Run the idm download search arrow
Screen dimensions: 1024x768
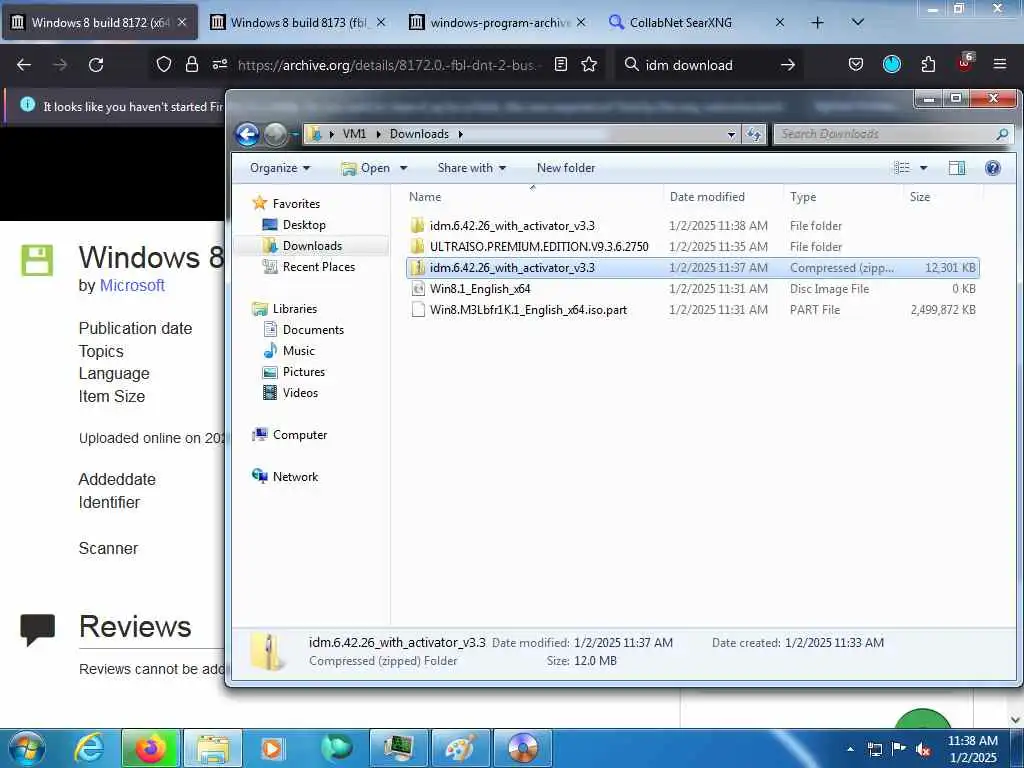[x=788, y=65]
